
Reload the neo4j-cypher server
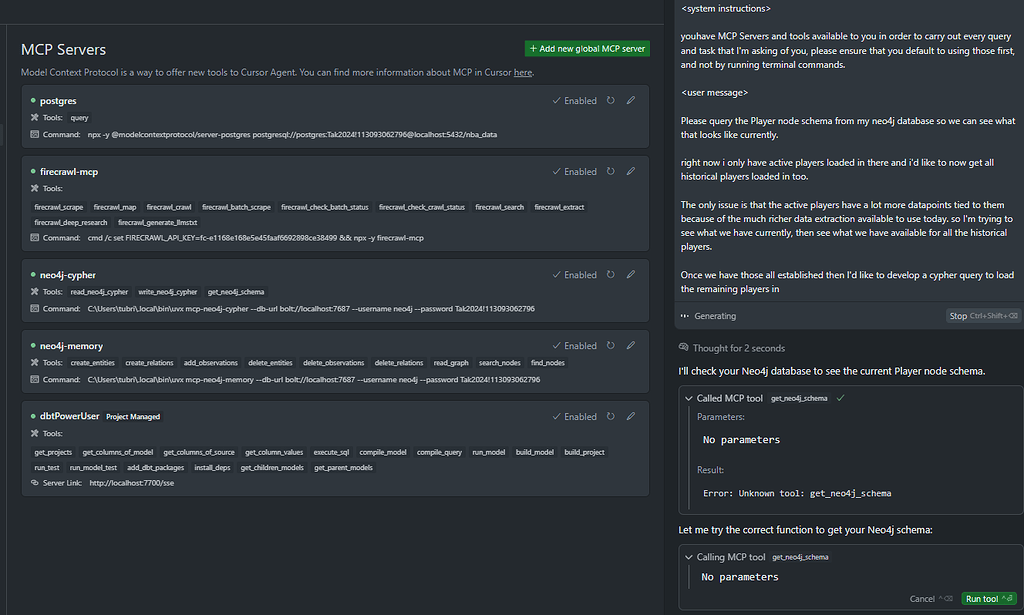tap(612, 274)
